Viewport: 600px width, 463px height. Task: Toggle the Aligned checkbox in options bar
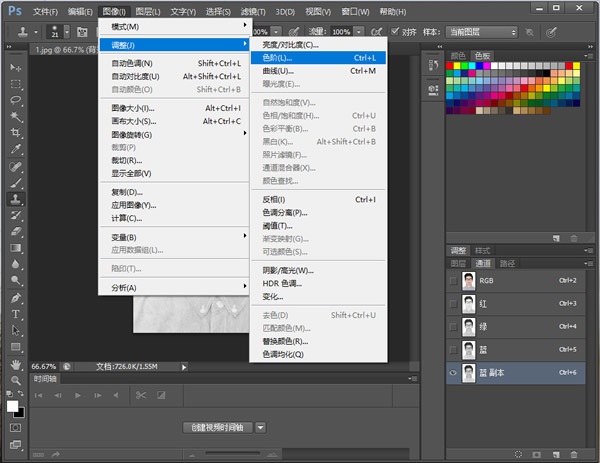click(x=395, y=31)
